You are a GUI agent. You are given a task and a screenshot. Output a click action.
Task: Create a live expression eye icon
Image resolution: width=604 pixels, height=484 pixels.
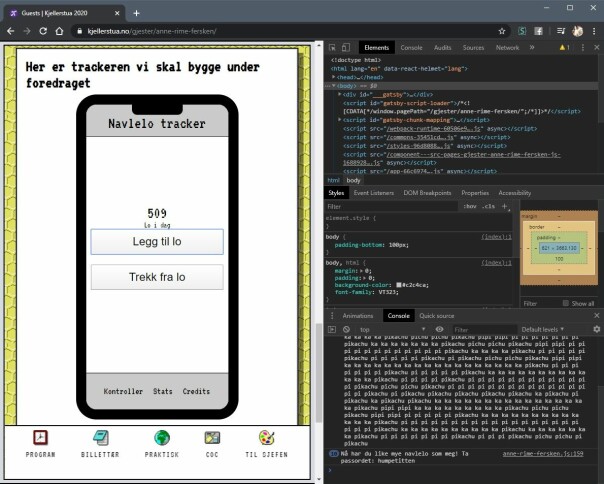439,329
